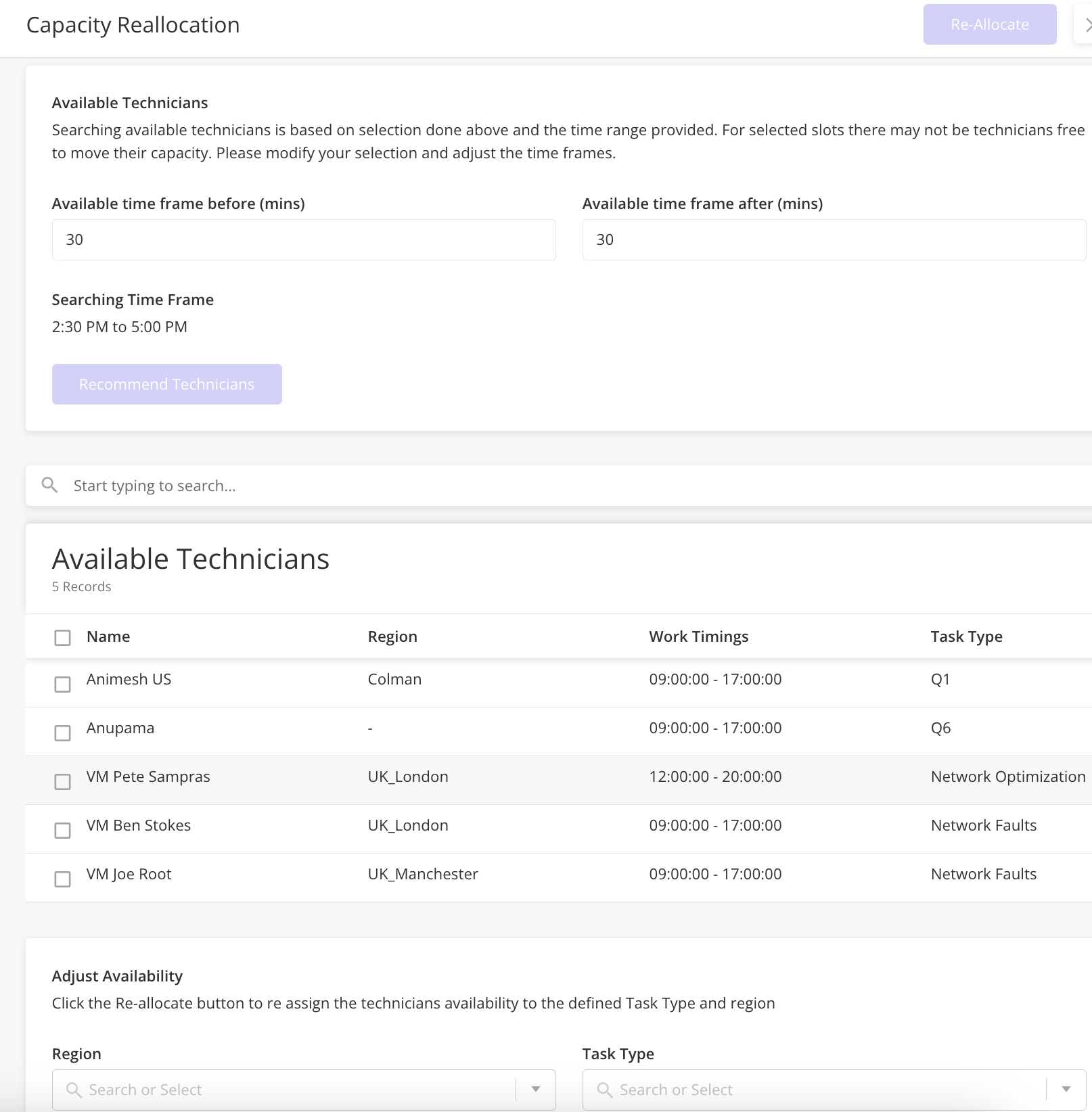Viewport: 1092px width, 1112px height.
Task: Focus the time frame before input
Action: click(304, 239)
